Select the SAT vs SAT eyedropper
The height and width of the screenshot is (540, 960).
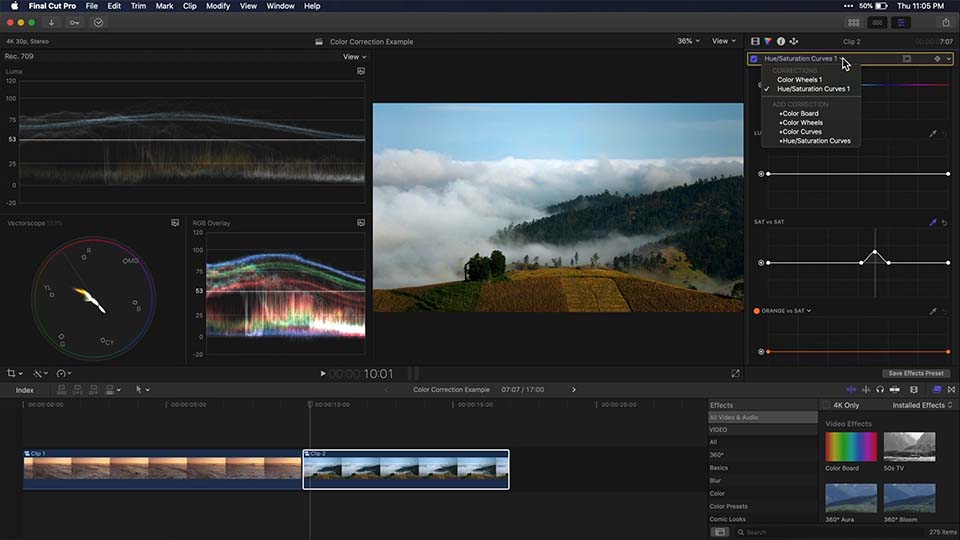932,222
